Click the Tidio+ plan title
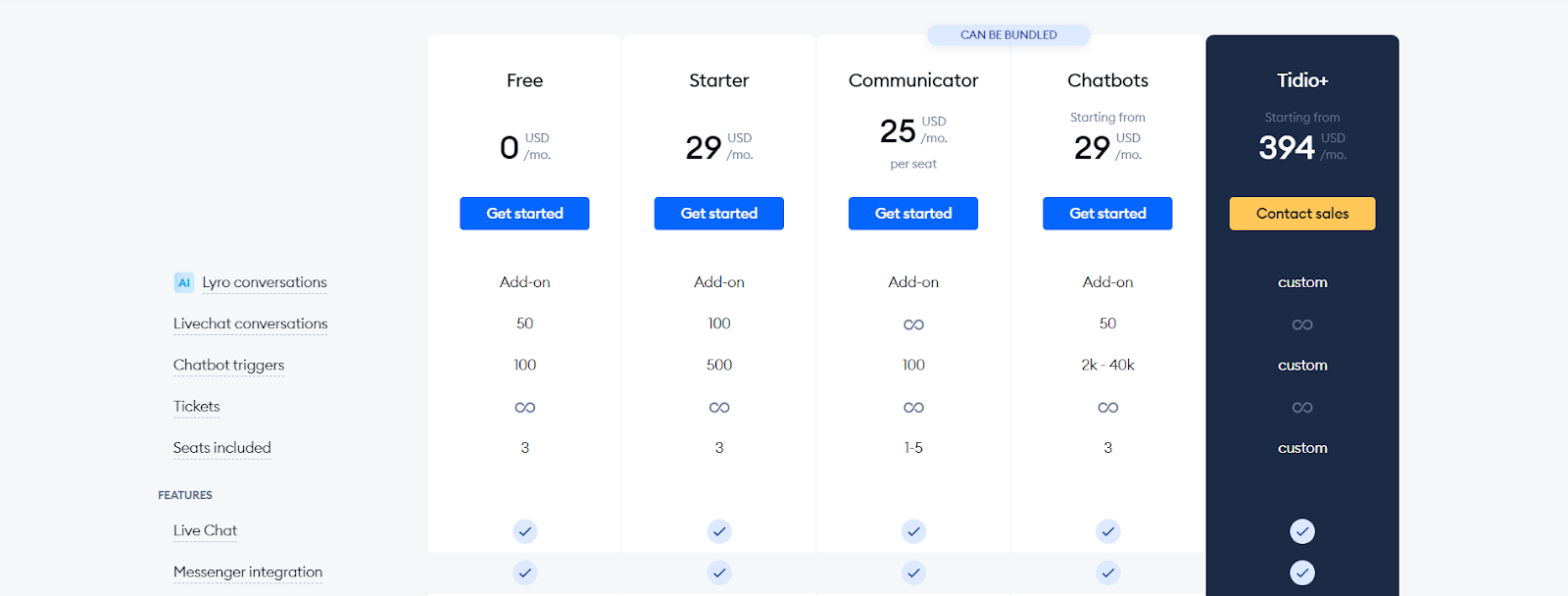 pos(1302,80)
